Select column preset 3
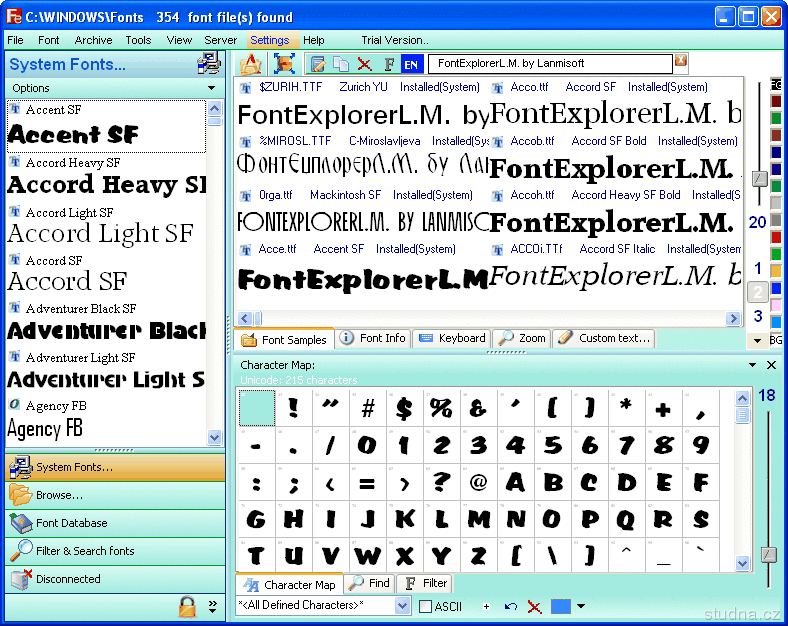This screenshot has width=788, height=626. (758, 317)
